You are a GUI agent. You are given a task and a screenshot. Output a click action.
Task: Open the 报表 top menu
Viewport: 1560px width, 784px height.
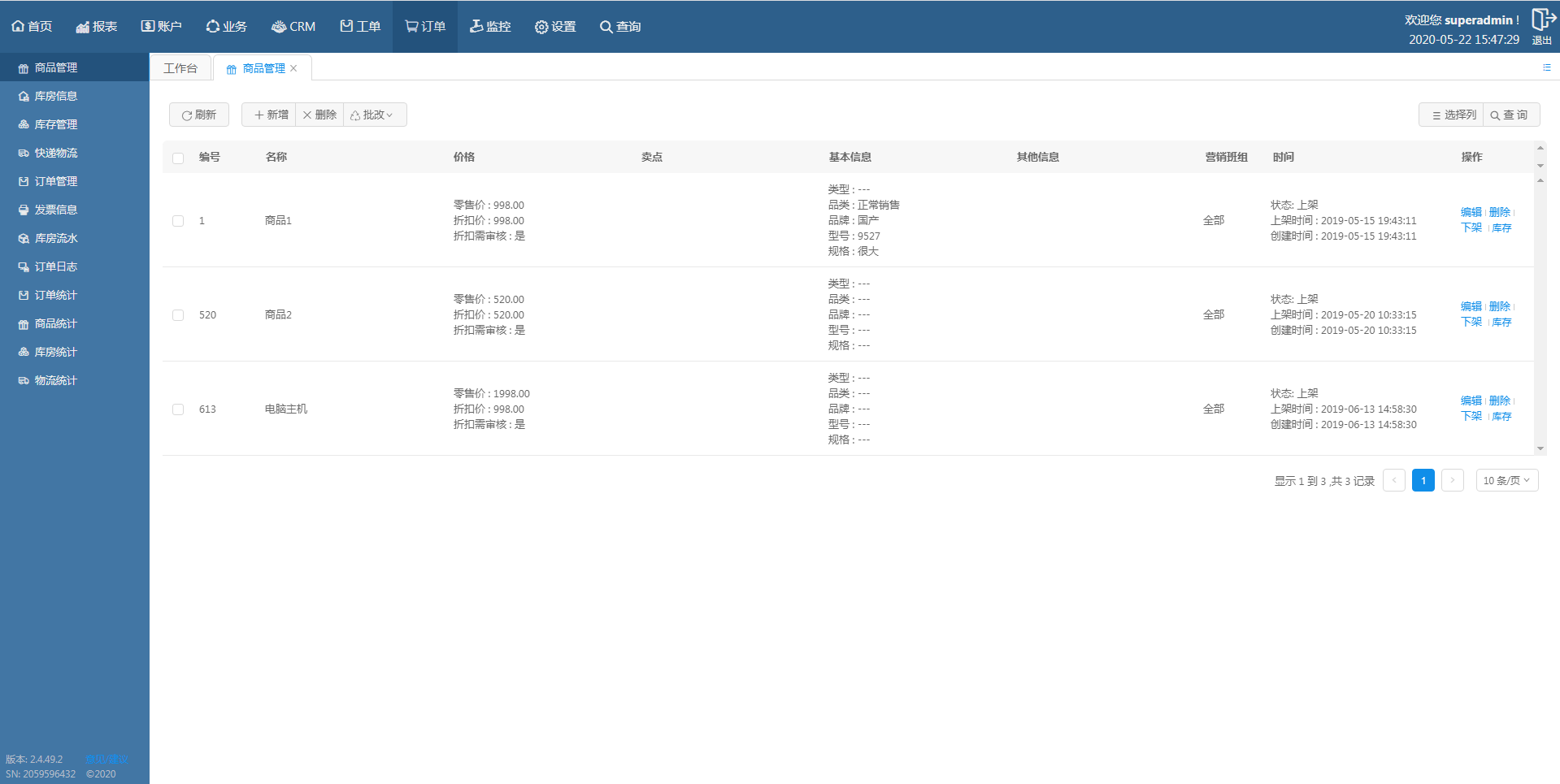(x=97, y=27)
